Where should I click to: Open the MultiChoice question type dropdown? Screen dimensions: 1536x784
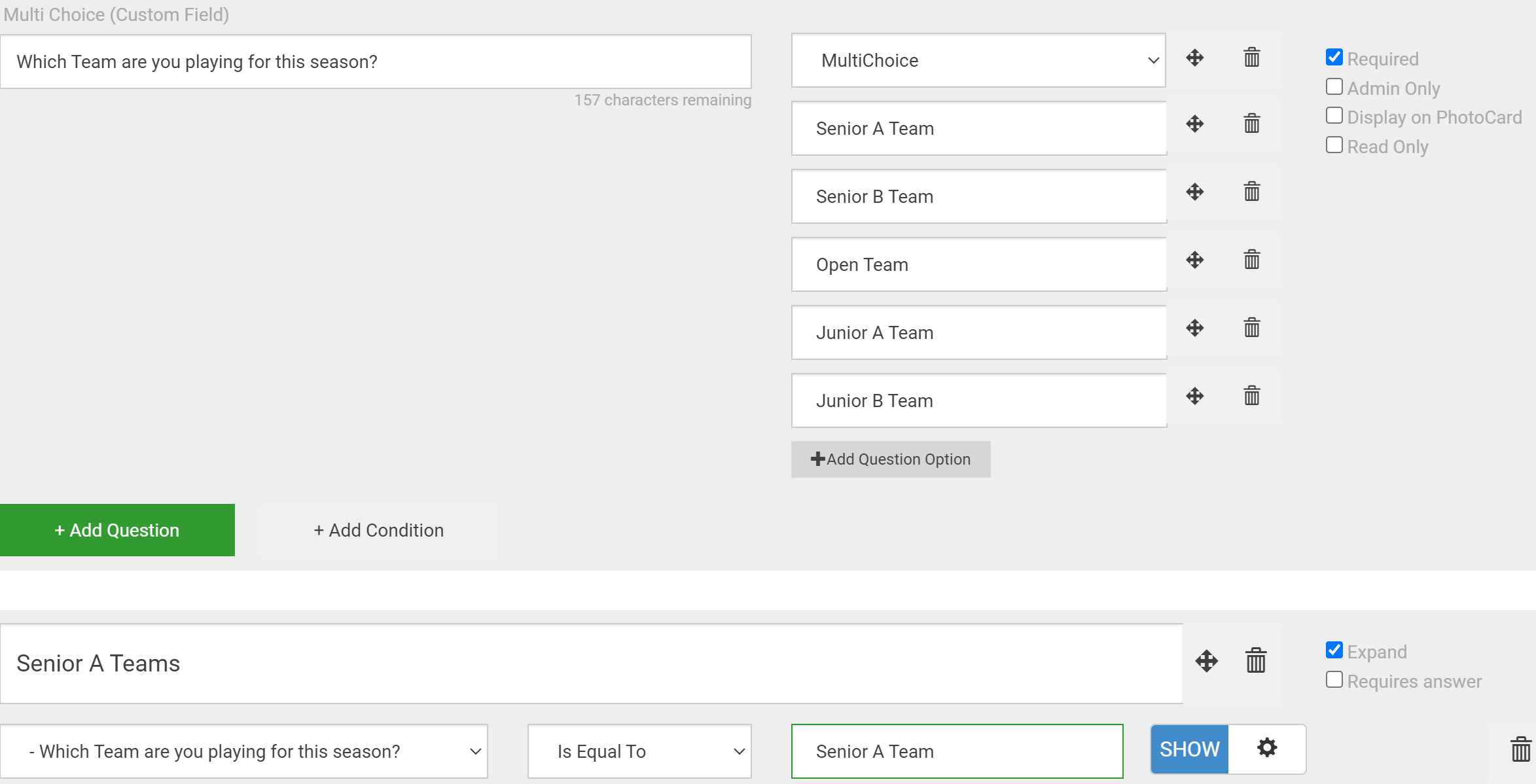(x=978, y=60)
